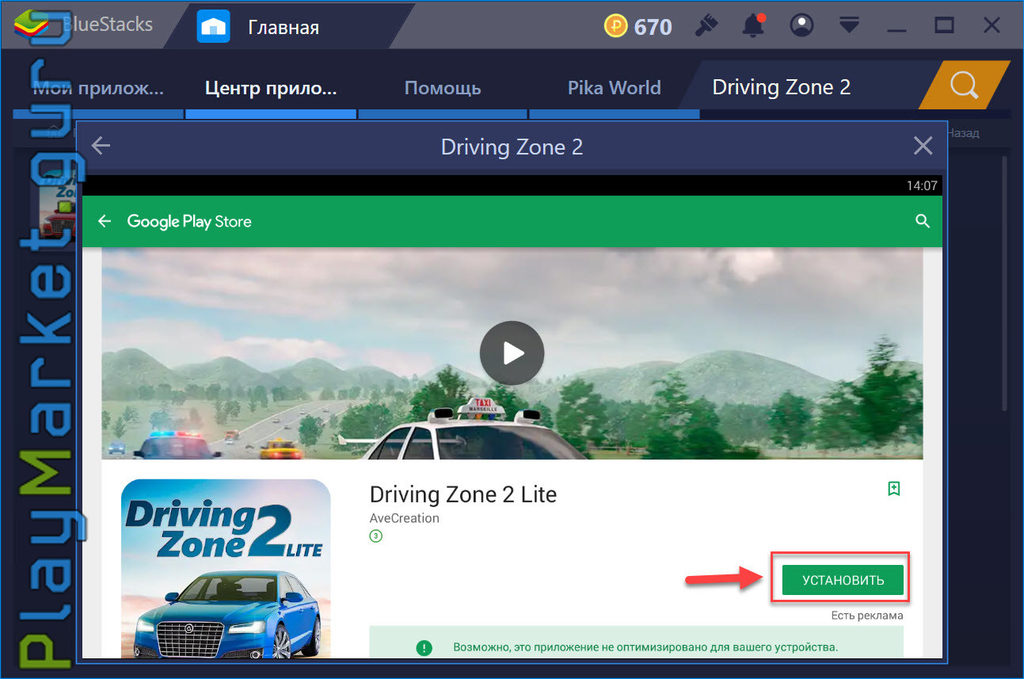Open notifications bell icon
The image size is (1024, 679).
tap(754, 25)
